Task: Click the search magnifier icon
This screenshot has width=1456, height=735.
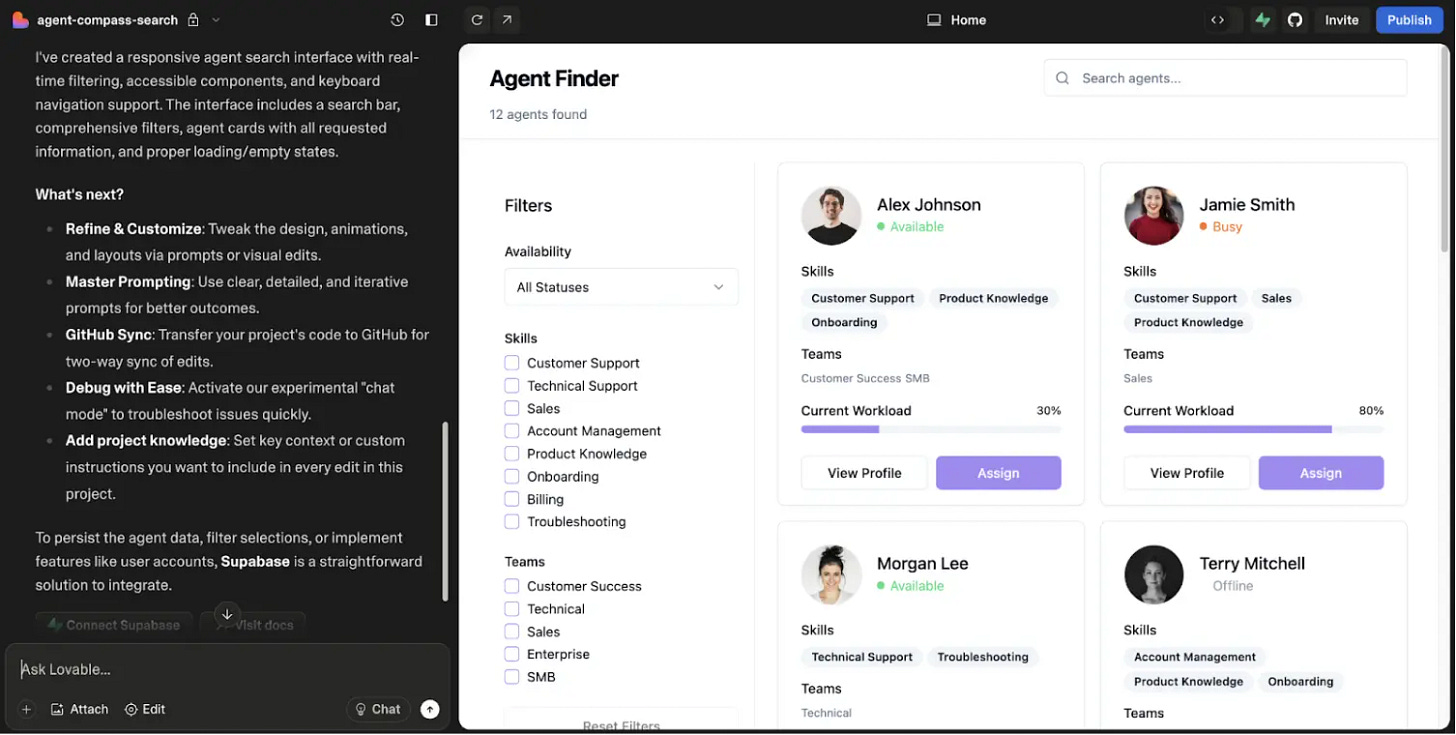Action: (1062, 78)
